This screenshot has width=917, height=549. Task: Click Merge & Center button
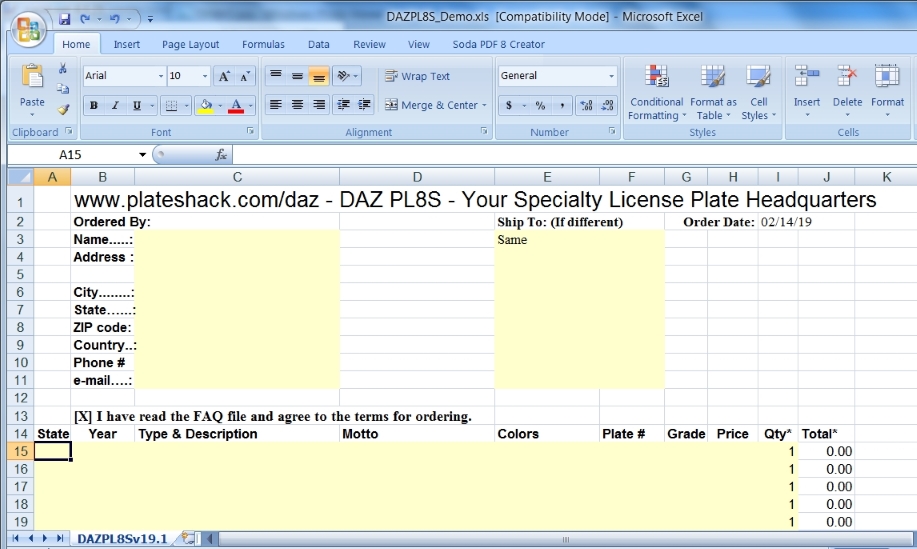[431, 105]
